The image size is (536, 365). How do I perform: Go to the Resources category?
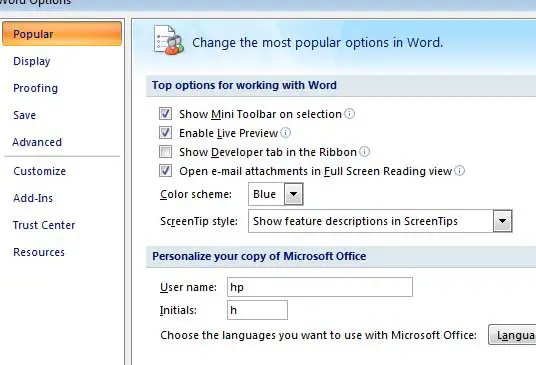(39, 252)
